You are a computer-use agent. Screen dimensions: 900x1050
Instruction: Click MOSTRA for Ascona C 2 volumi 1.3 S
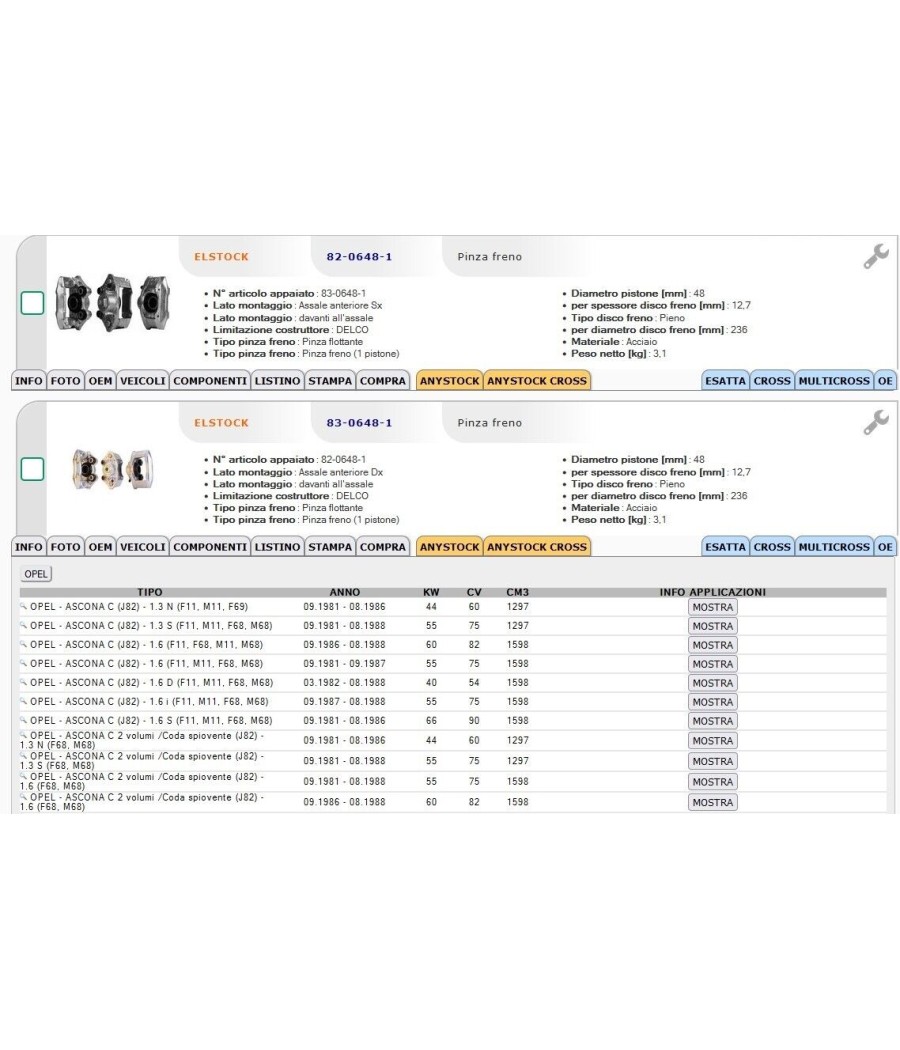(712, 761)
